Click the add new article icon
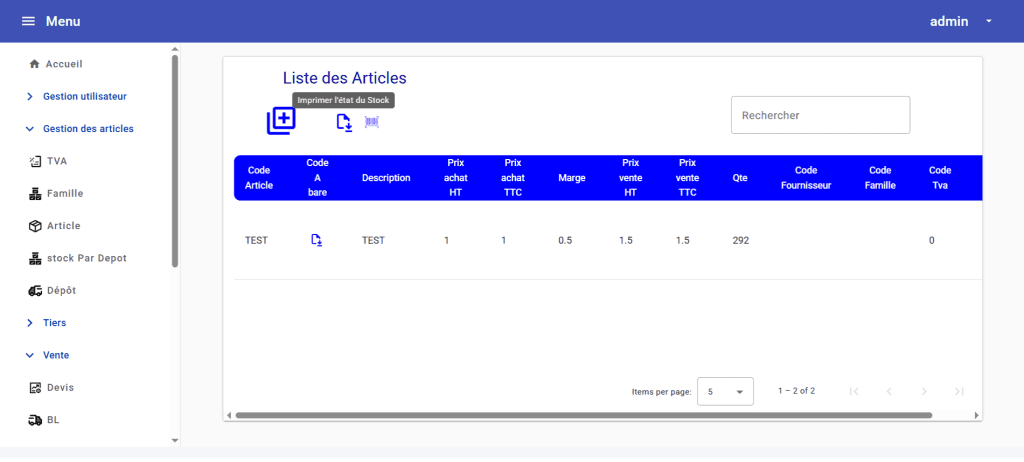 281,121
